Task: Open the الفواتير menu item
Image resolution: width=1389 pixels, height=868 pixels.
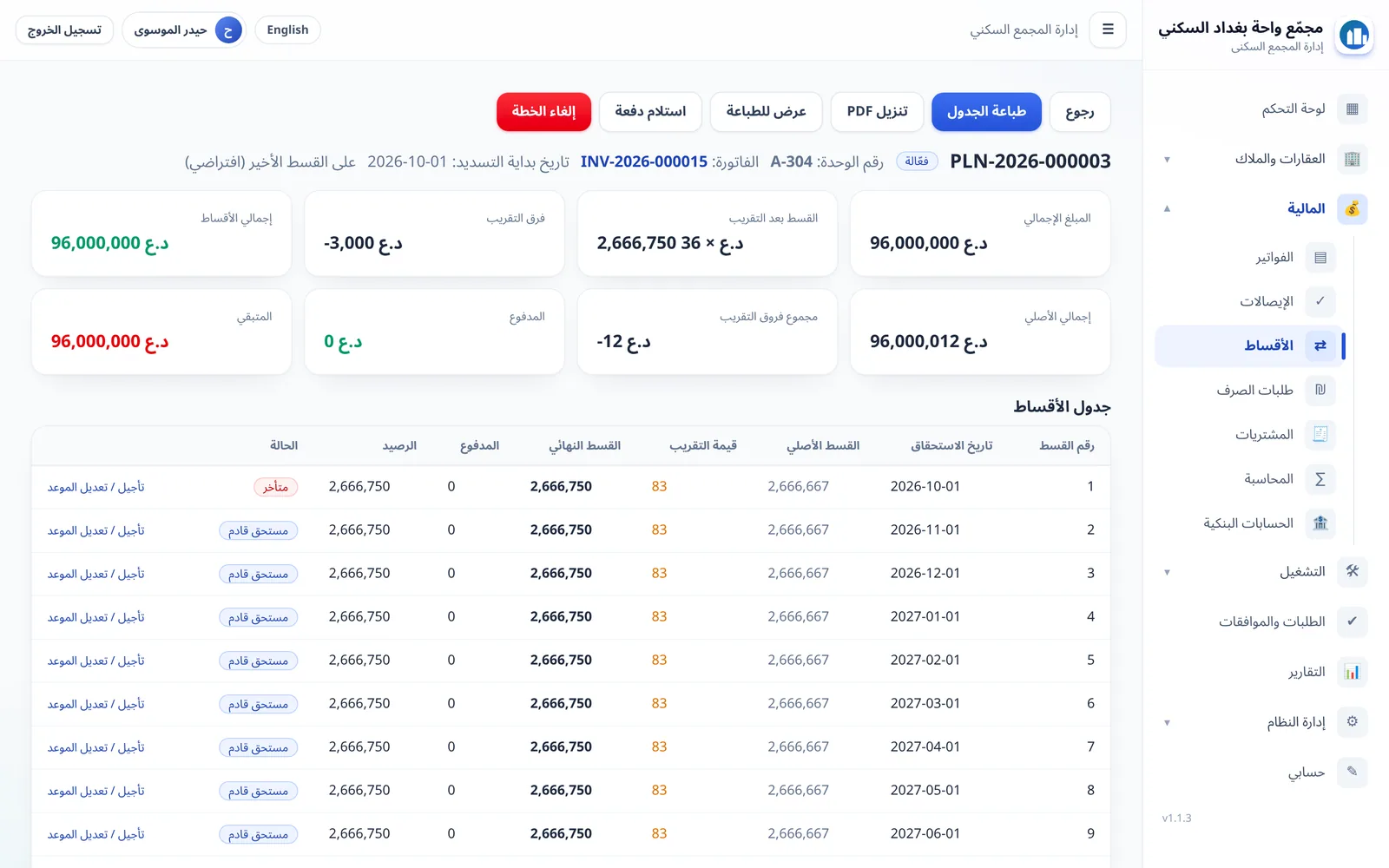Action: [x=1250, y=258]
